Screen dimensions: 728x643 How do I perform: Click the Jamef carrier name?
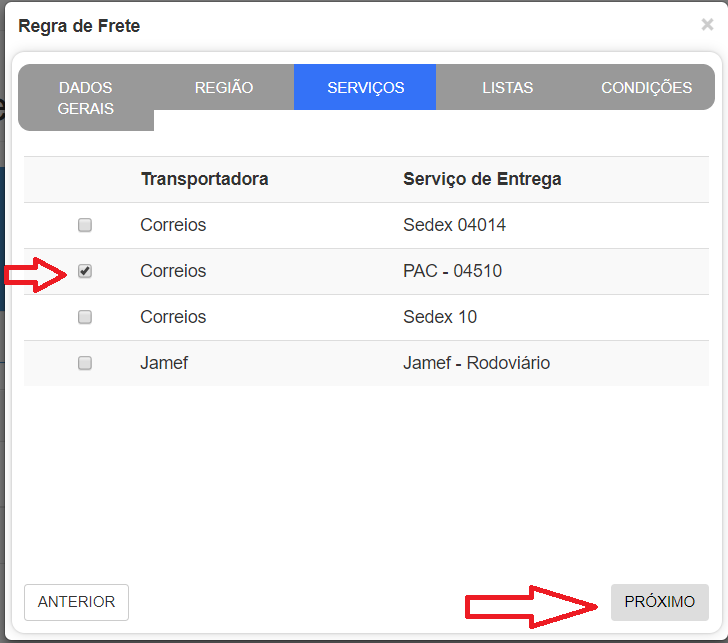[x=162, y=363]
